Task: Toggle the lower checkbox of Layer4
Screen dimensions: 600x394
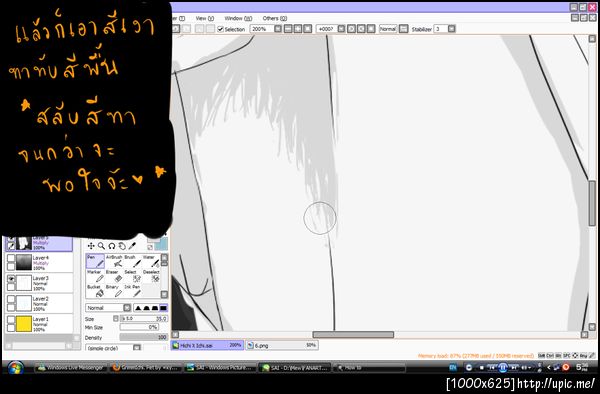Action: coord(11,266)
